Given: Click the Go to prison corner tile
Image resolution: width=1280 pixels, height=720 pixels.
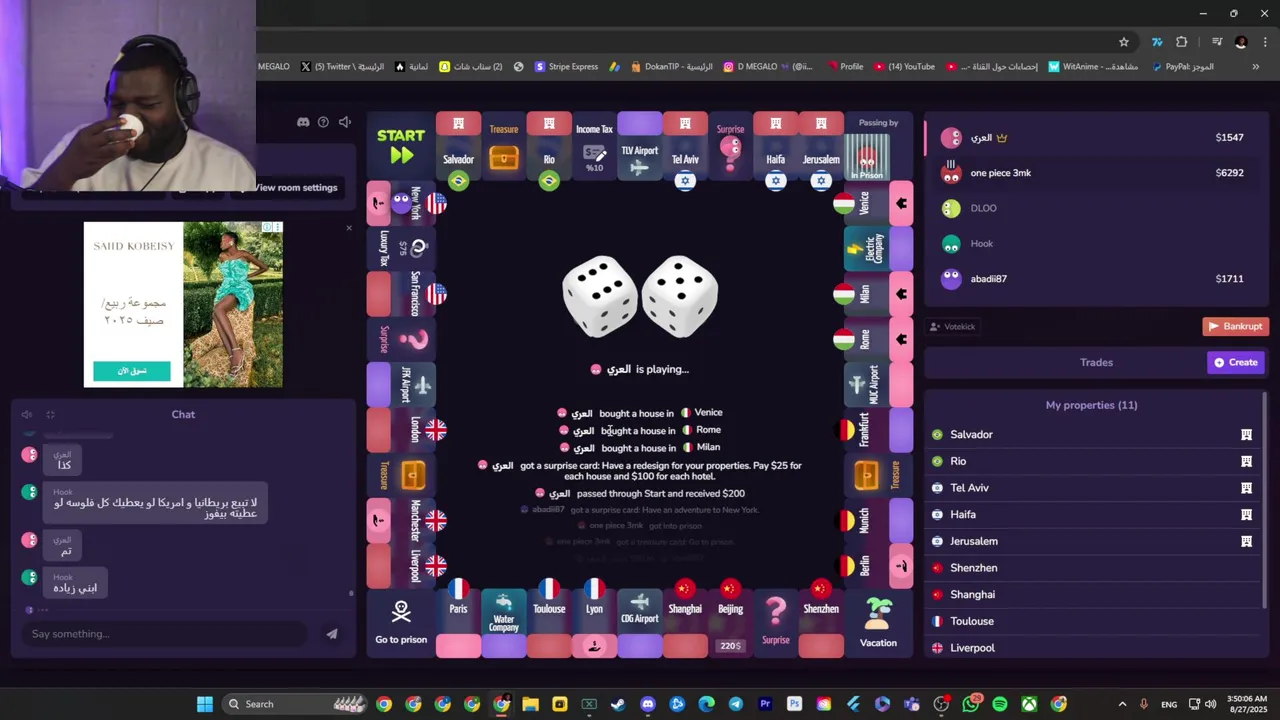Looking at the screenshot, I should click(x=401, y=623).
